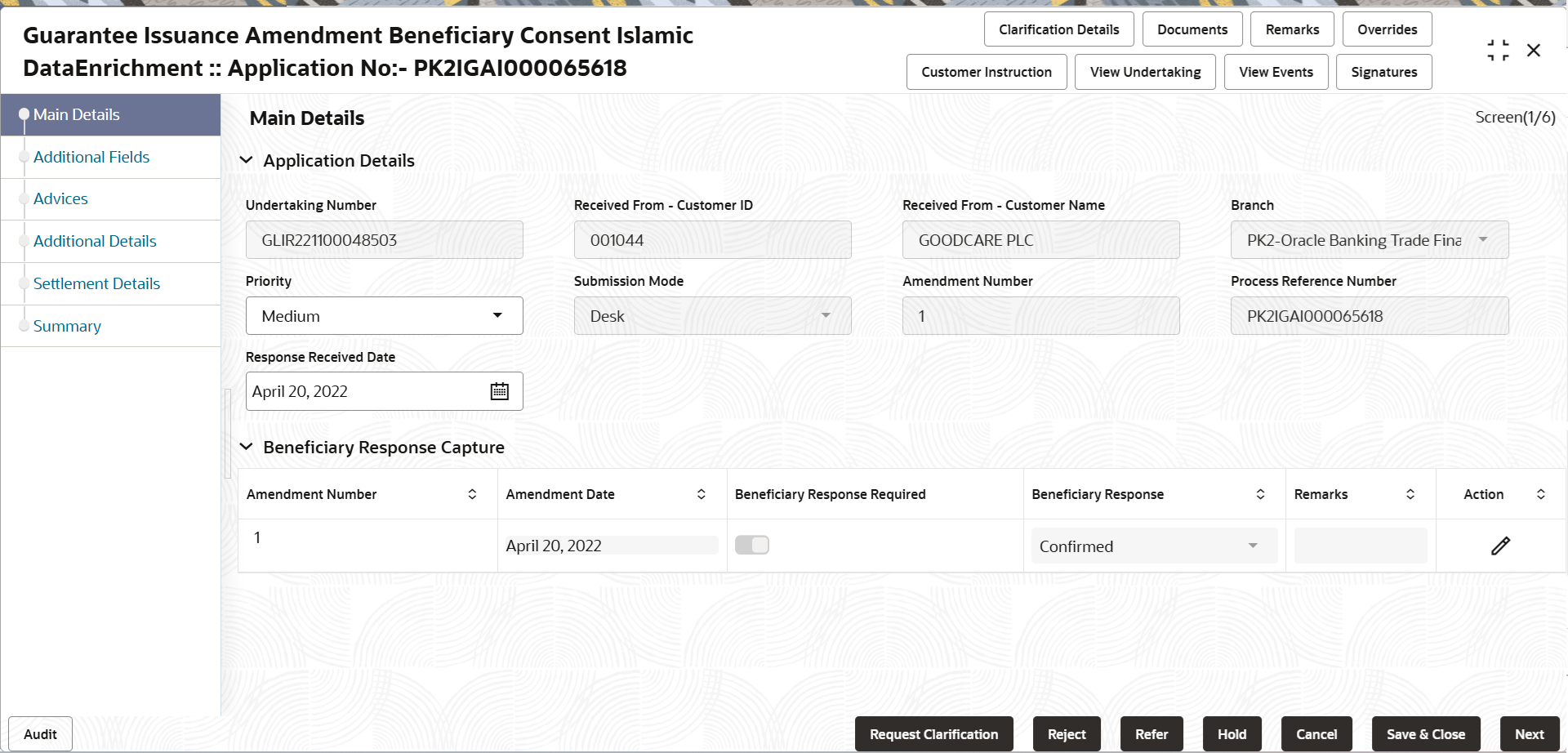Click the collapse-window arrows icon

[x=1498, y=51]
